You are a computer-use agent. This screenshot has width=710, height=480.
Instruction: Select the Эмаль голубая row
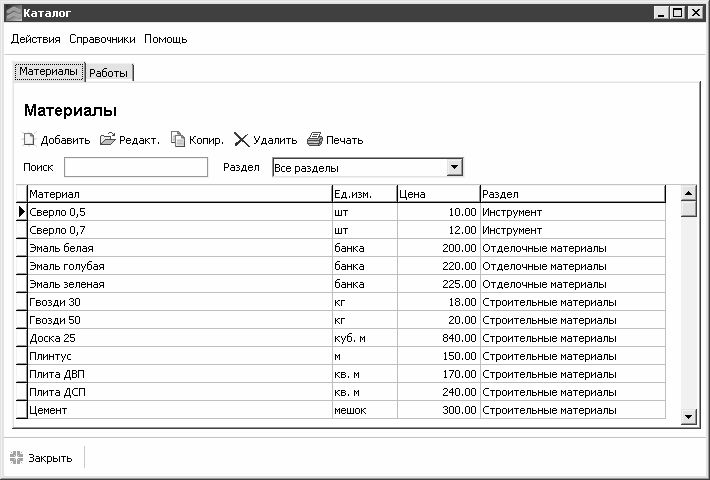point(180,266)
